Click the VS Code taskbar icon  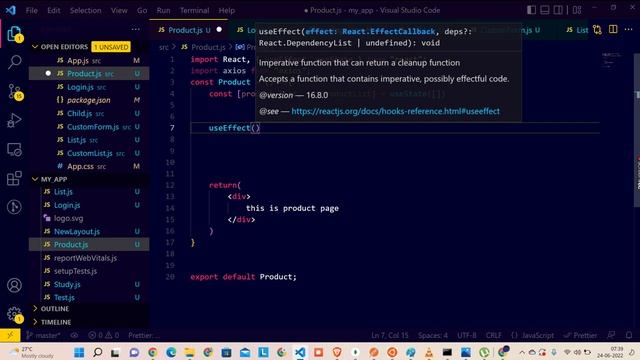click(x=300, y=352)
